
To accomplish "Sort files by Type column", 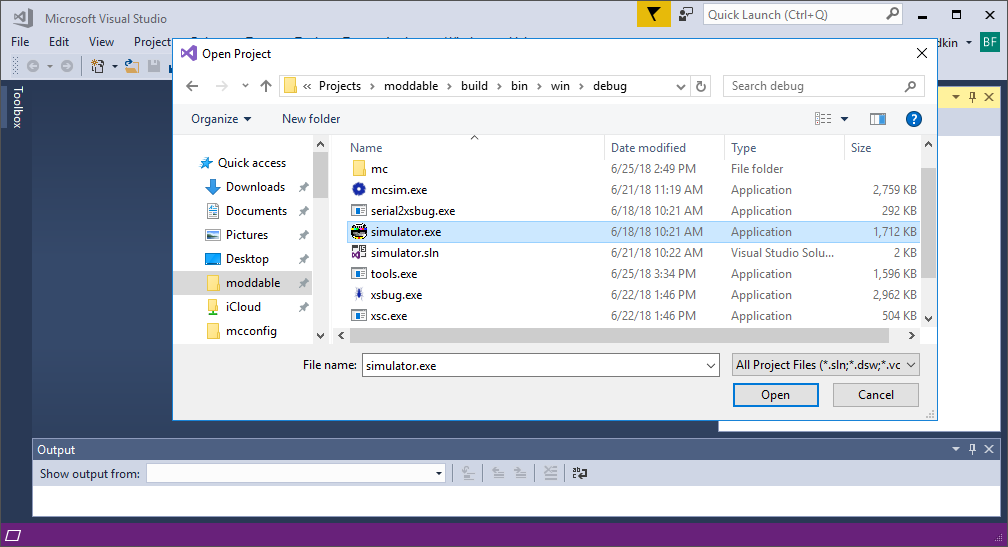I will [x=743, y=148].
